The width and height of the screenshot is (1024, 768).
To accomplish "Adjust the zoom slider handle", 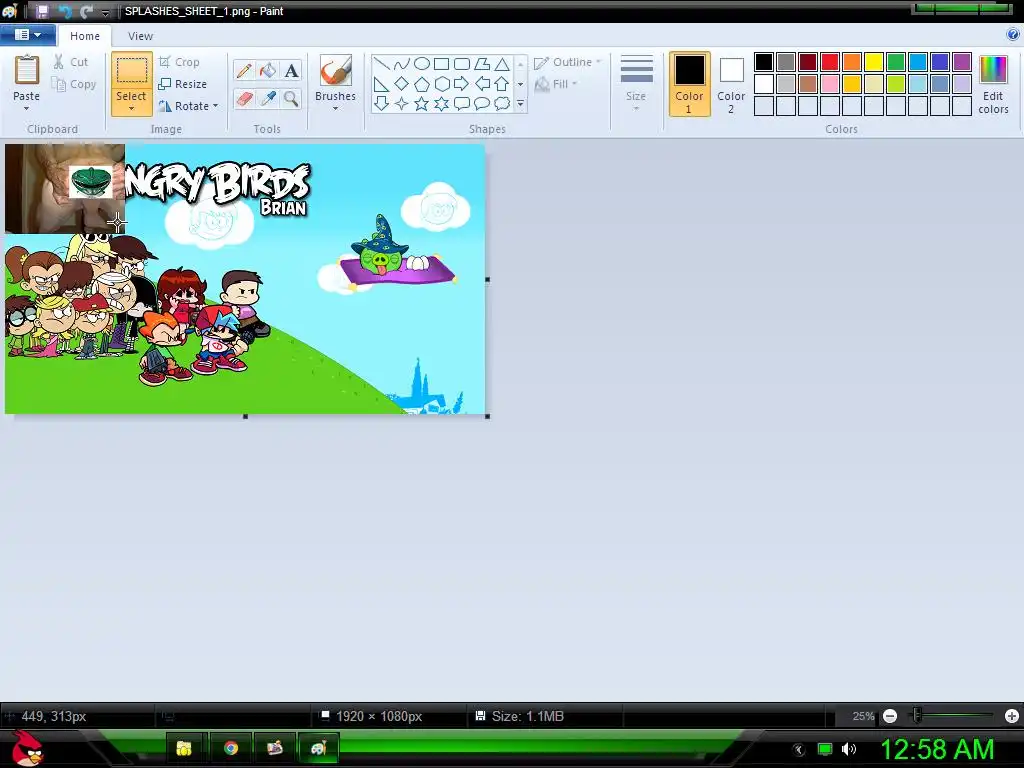I will point(918,716).
